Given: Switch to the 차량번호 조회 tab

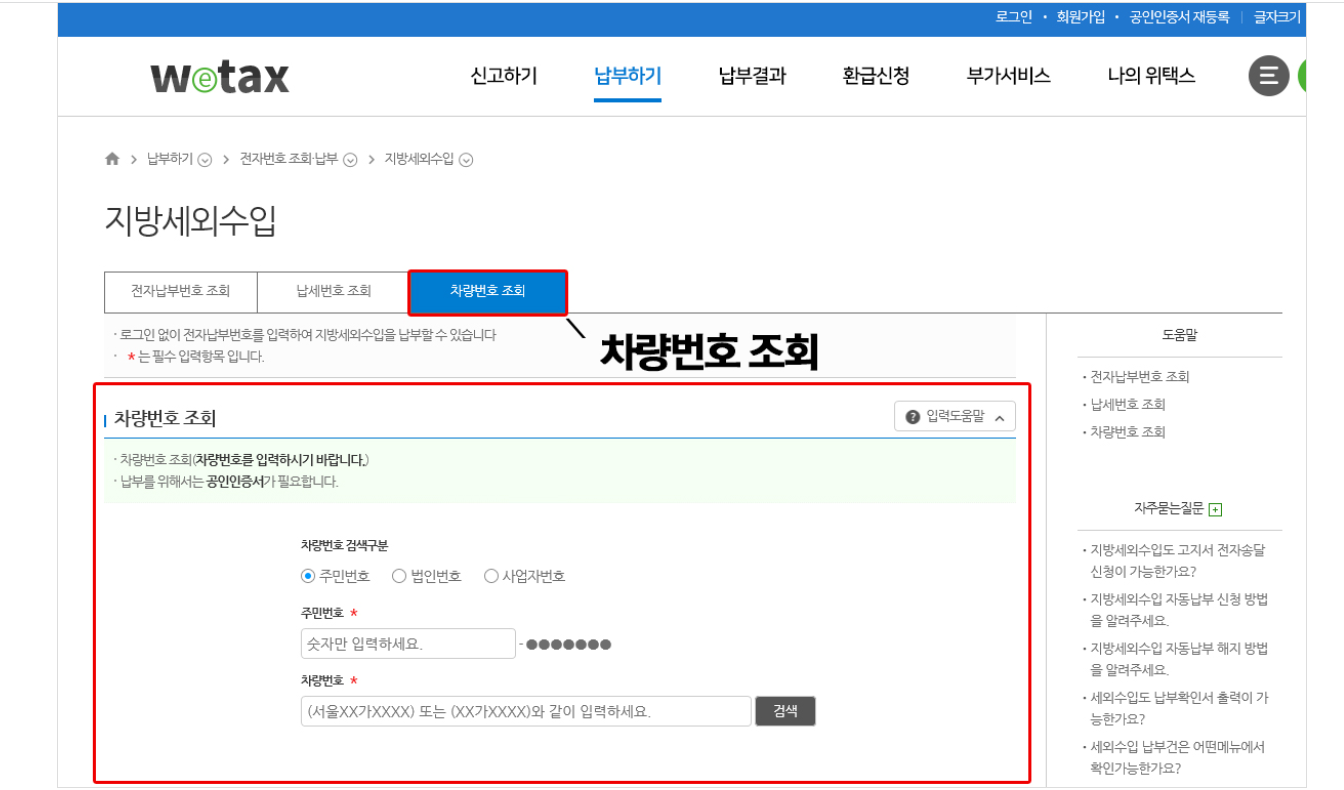Looking at the screenshot, I should 488,291.
